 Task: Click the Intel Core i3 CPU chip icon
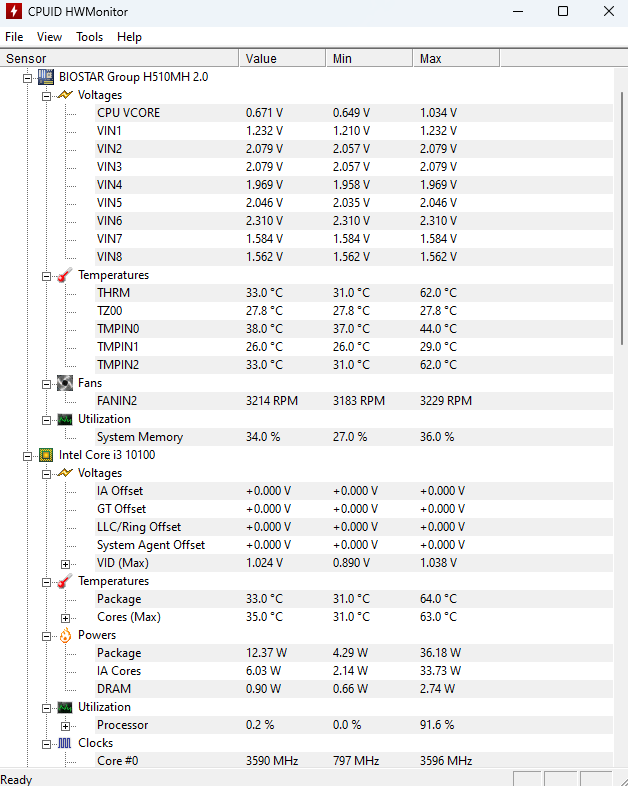(x=46, y=455)
